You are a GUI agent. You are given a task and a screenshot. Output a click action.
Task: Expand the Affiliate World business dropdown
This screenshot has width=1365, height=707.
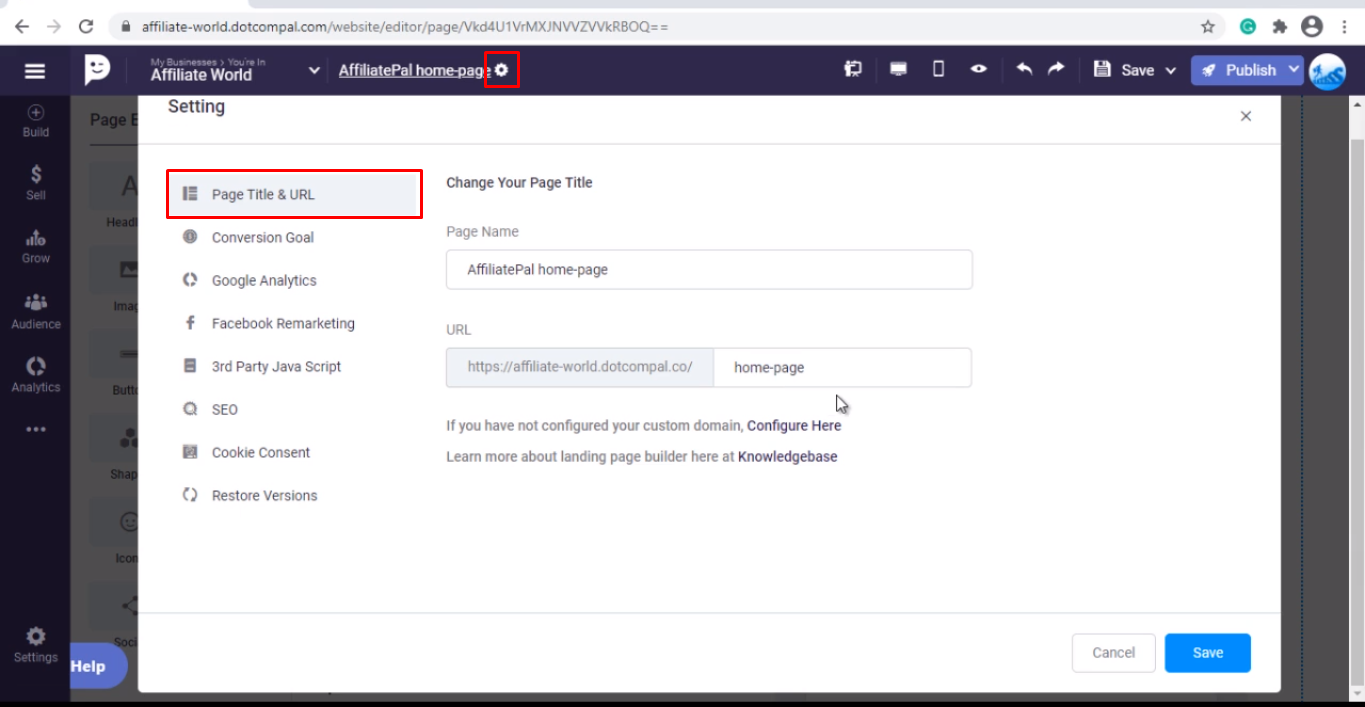coord(314,70)
